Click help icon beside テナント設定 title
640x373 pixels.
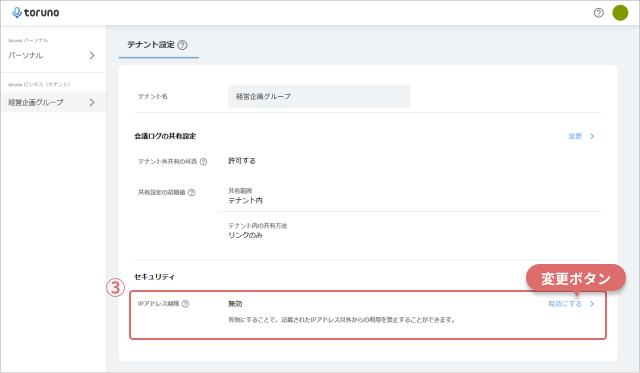tap(182, 45)
